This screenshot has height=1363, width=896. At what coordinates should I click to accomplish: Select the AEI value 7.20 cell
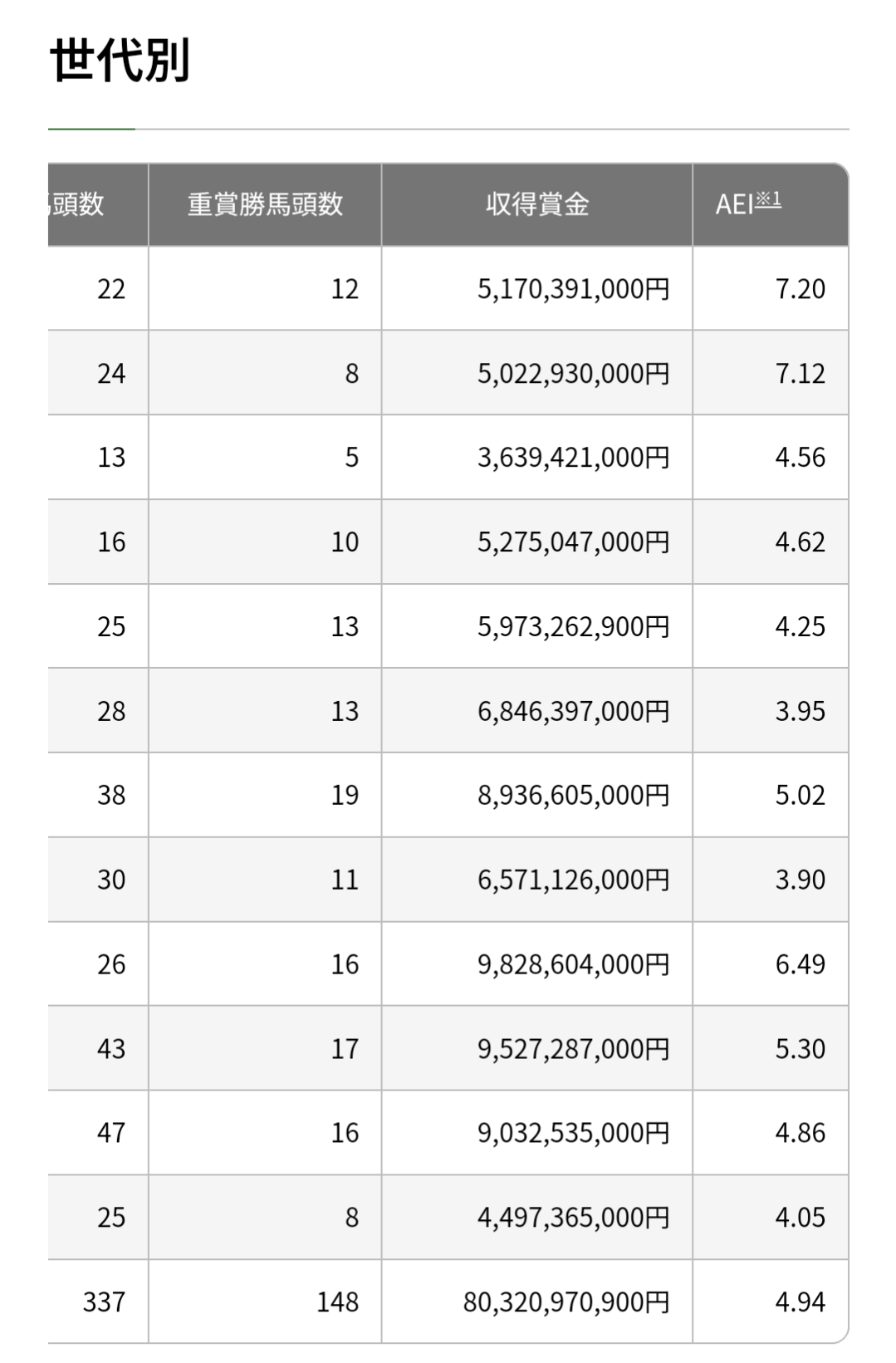(x=771, y=289)
